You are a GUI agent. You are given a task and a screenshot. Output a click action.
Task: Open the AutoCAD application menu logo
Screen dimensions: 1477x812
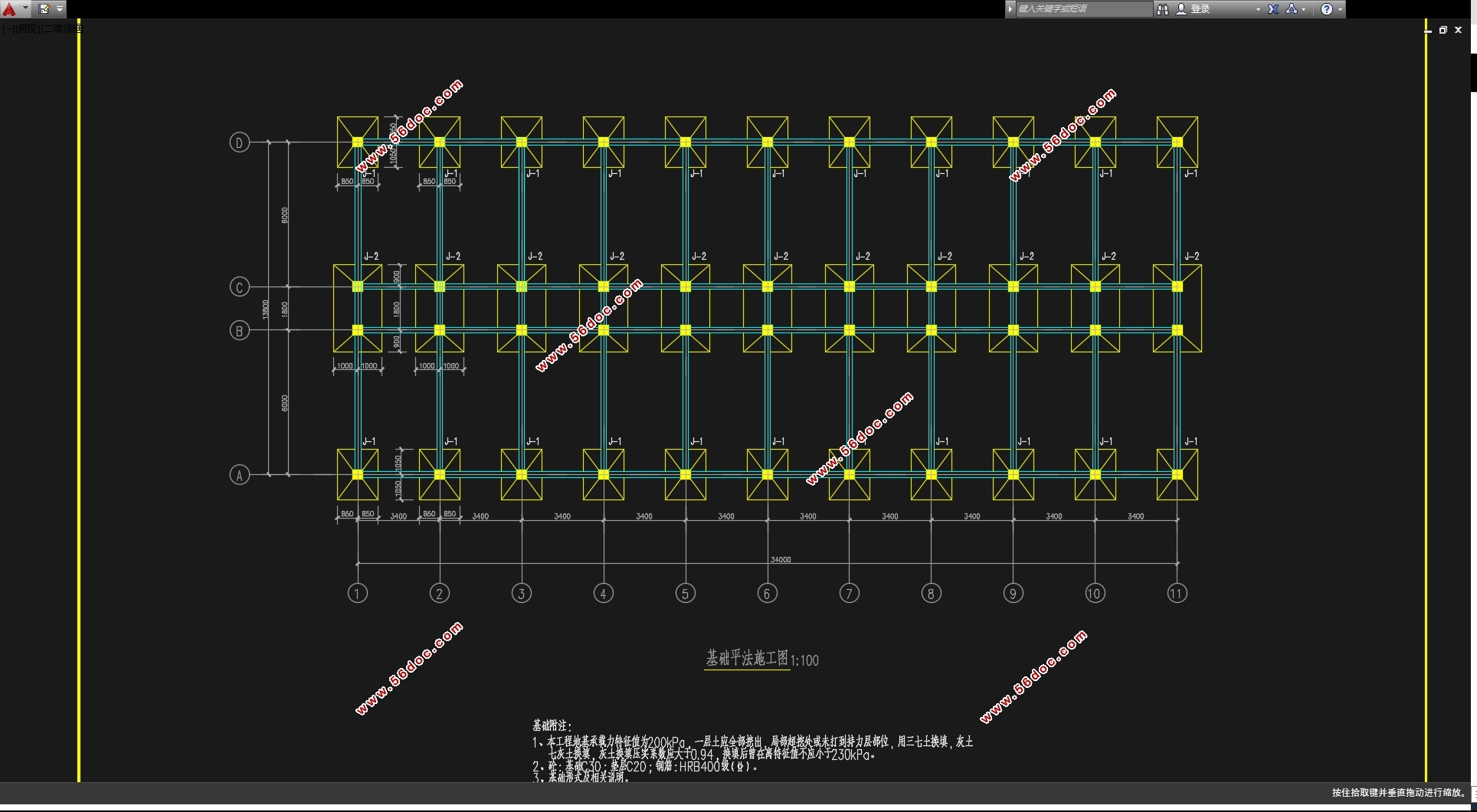9,9
